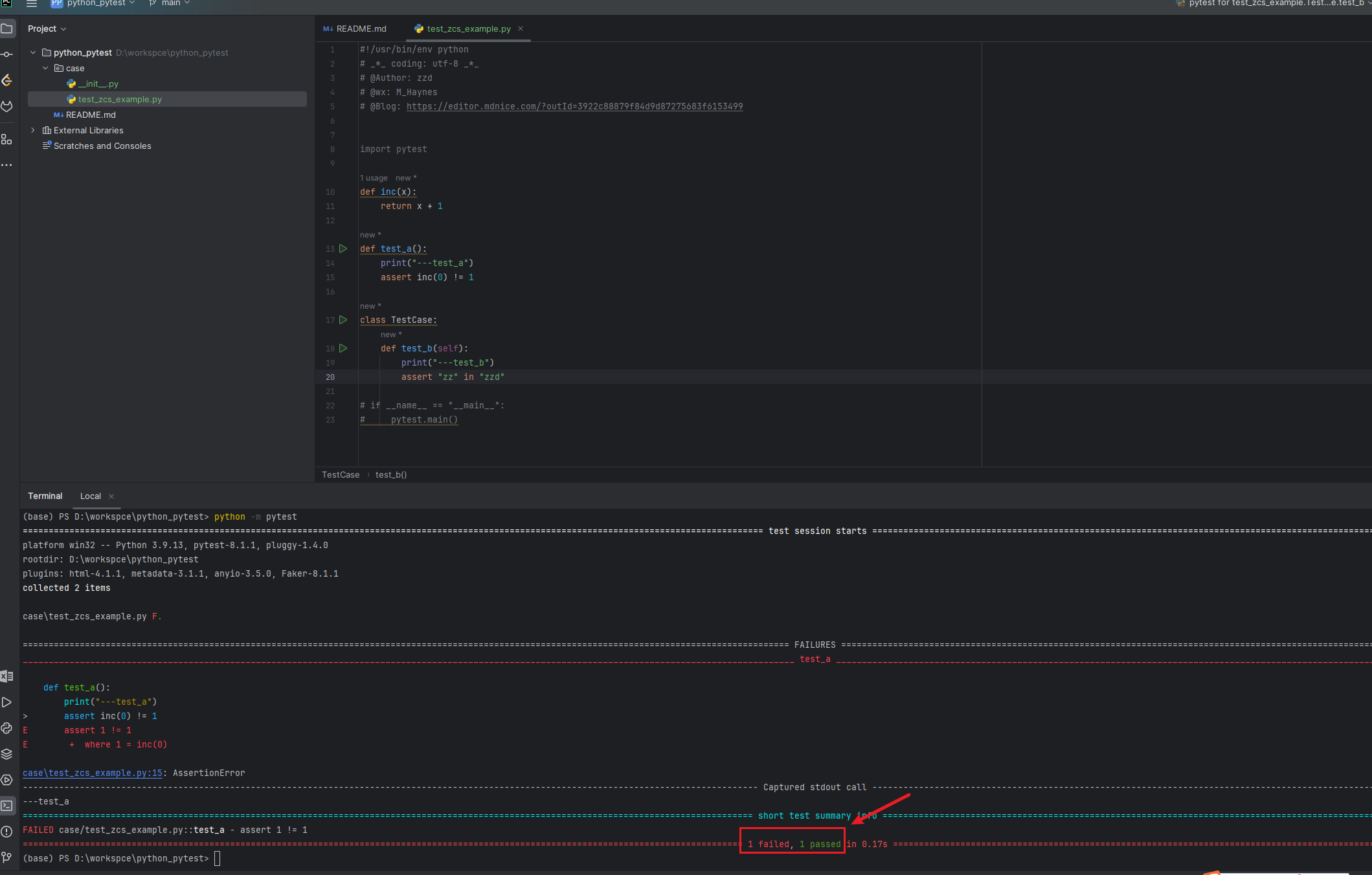Select Scratches and Consoles node
1372x875 pixels.
102,146
